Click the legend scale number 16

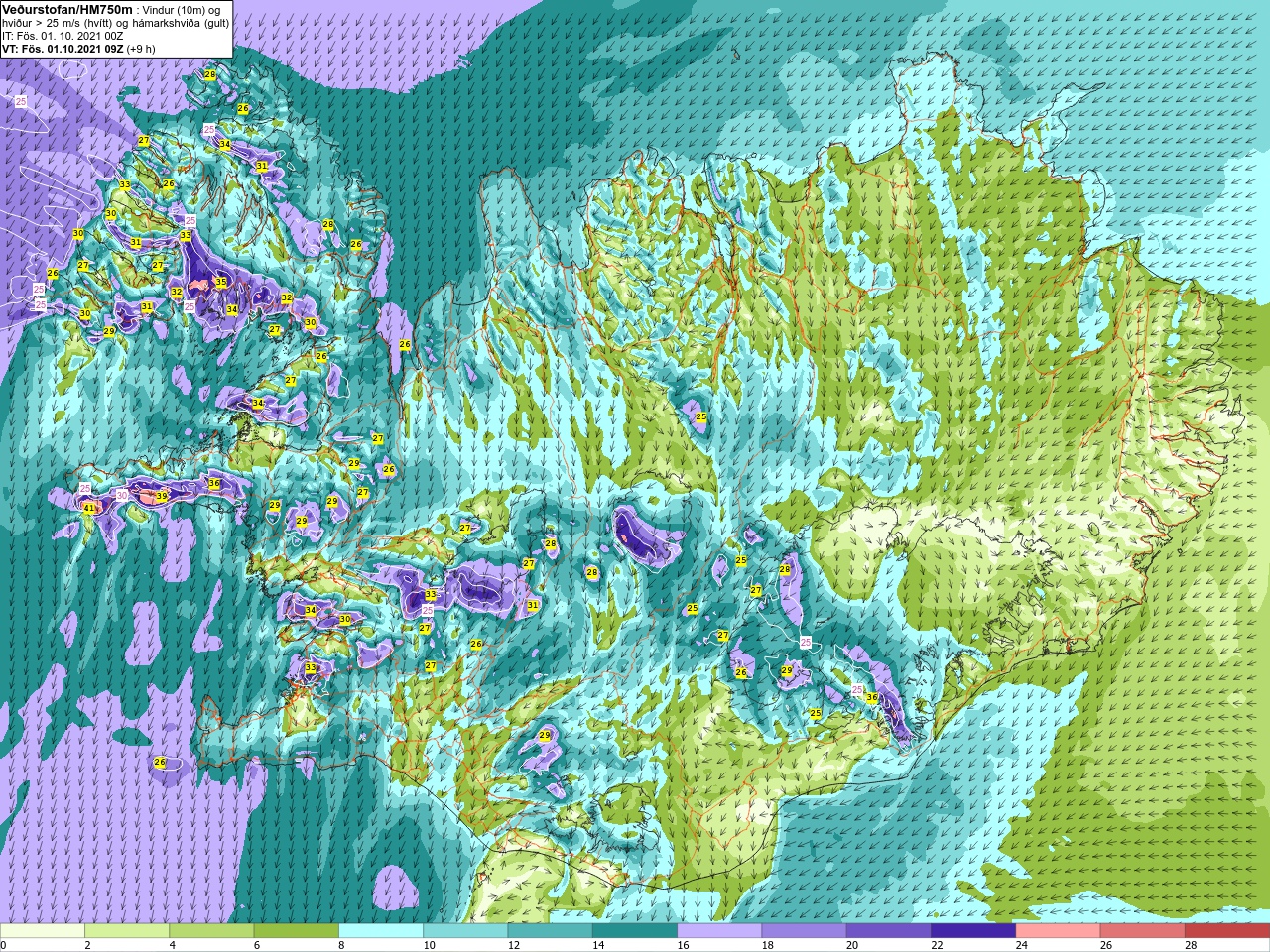click(x=683, y=945)
